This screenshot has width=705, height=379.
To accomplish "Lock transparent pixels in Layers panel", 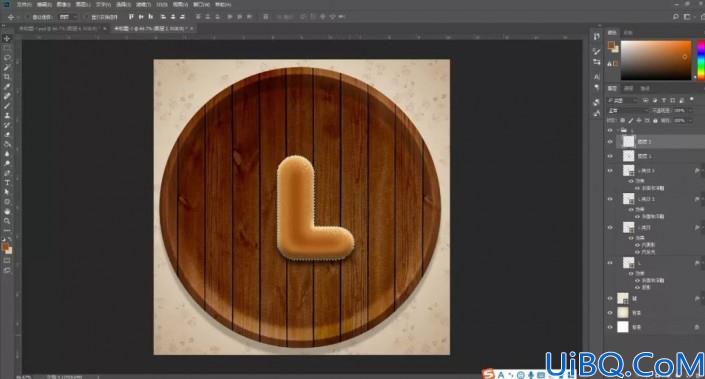I will click(x=622, y=120).
